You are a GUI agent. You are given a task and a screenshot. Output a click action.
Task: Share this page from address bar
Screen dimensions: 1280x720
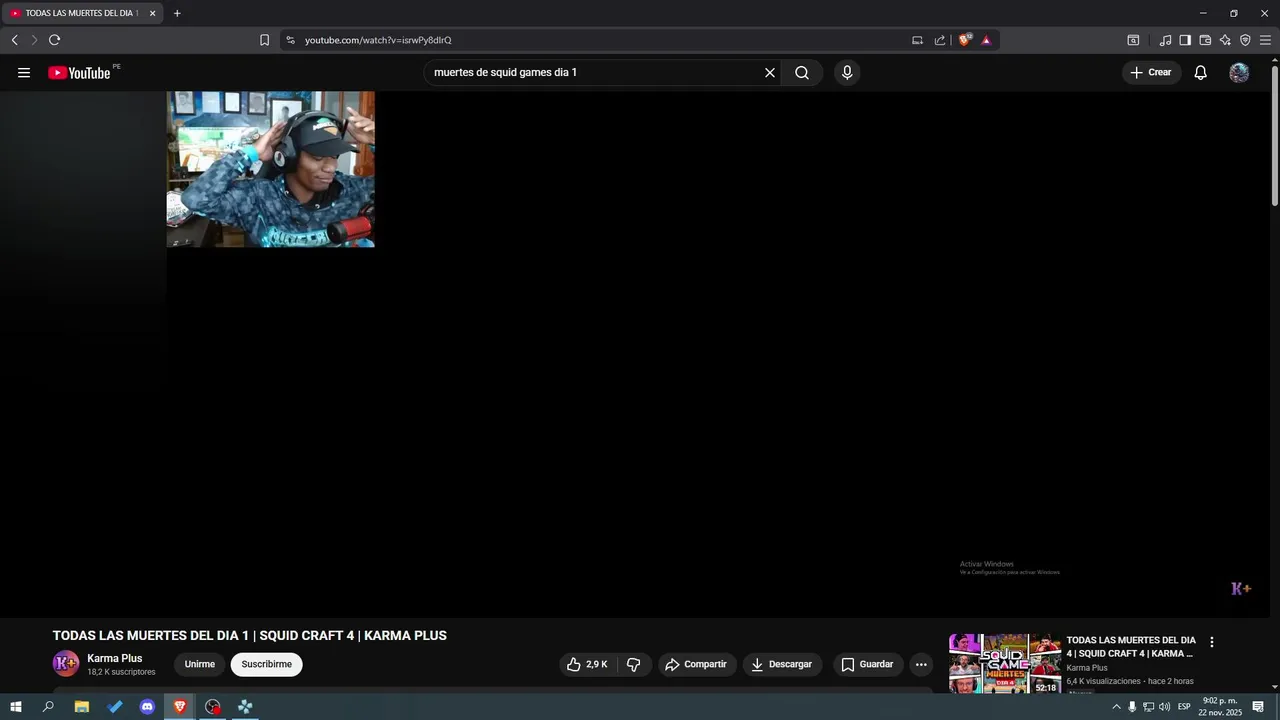[940, 40]
